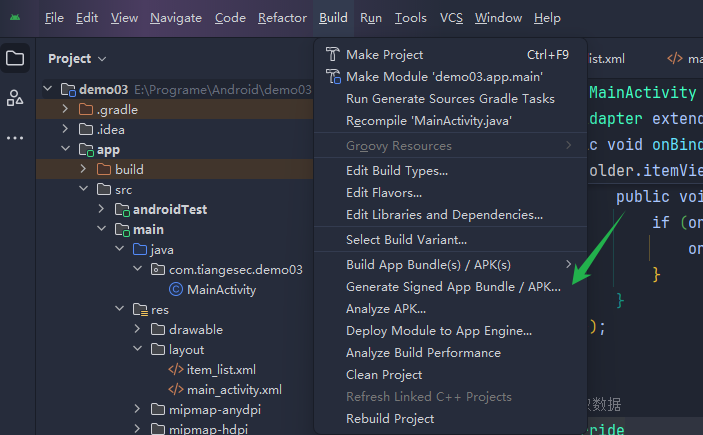
Task: Open the VCS menu
Action: (451, 18)
